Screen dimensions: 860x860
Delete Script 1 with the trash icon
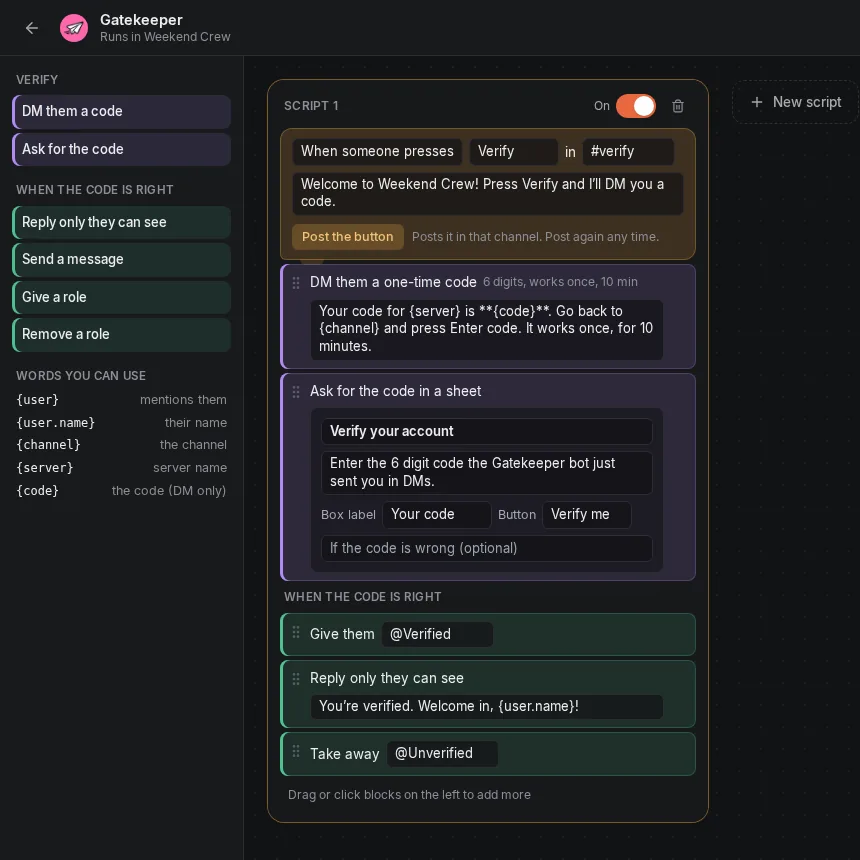point(678,106)
